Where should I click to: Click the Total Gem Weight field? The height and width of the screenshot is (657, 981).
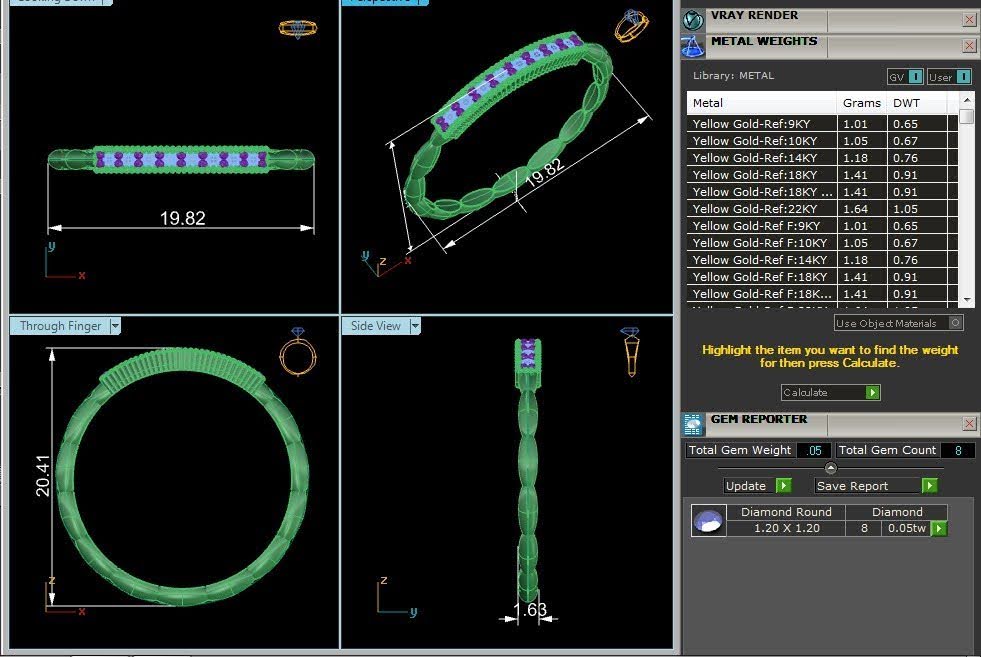[x=813, y=451]
